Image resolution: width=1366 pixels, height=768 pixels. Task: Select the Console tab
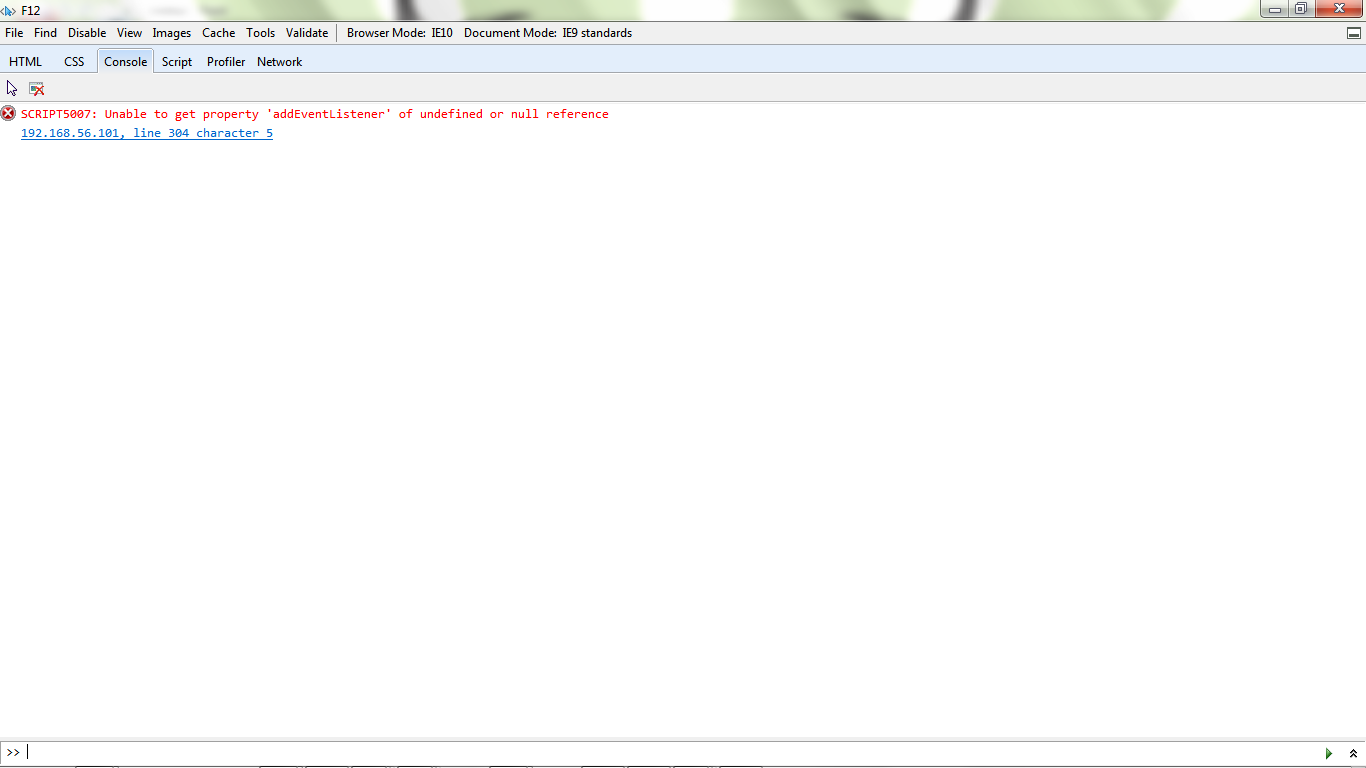(126, 62)
